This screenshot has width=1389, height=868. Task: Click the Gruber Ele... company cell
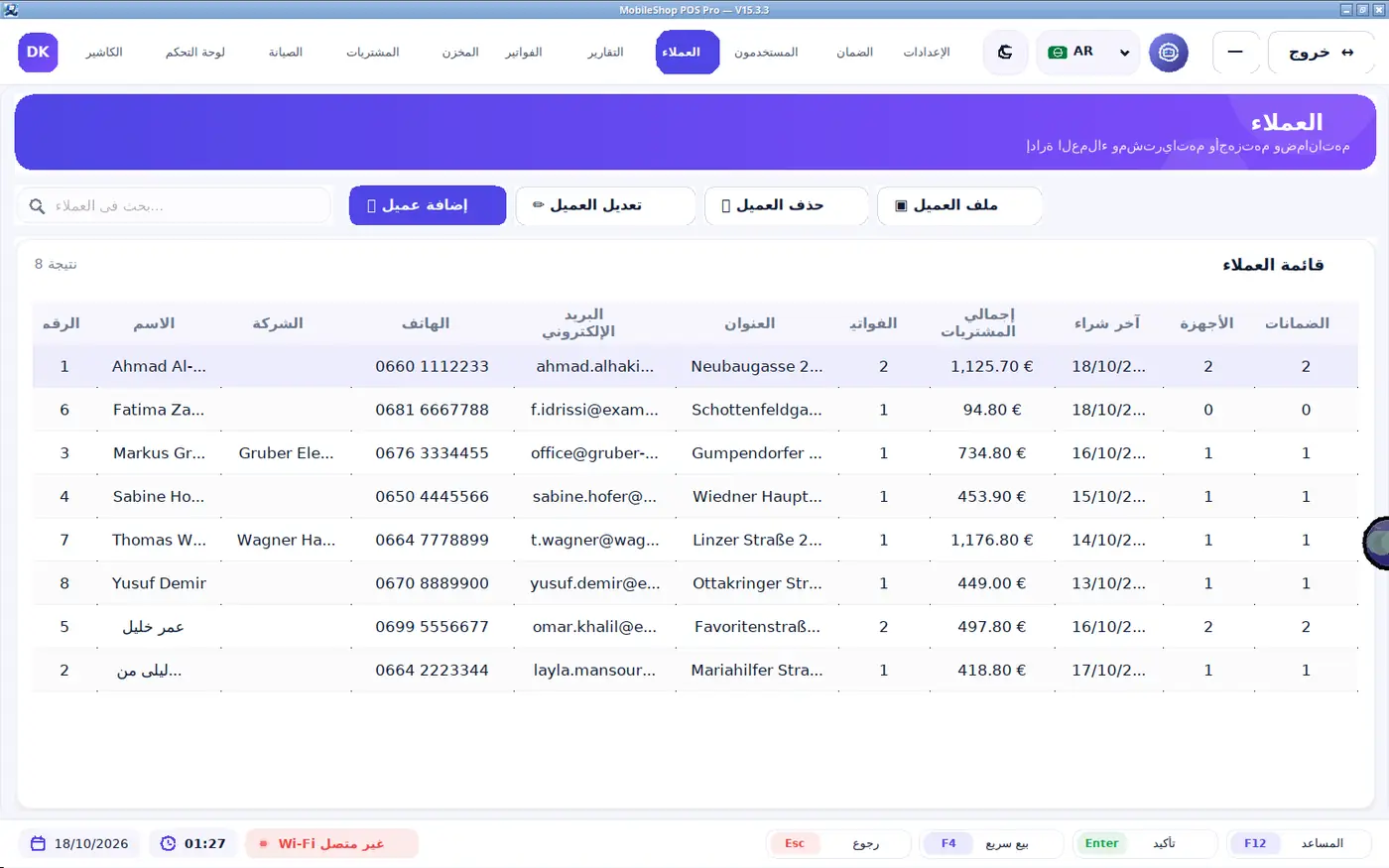click(286, 453)
